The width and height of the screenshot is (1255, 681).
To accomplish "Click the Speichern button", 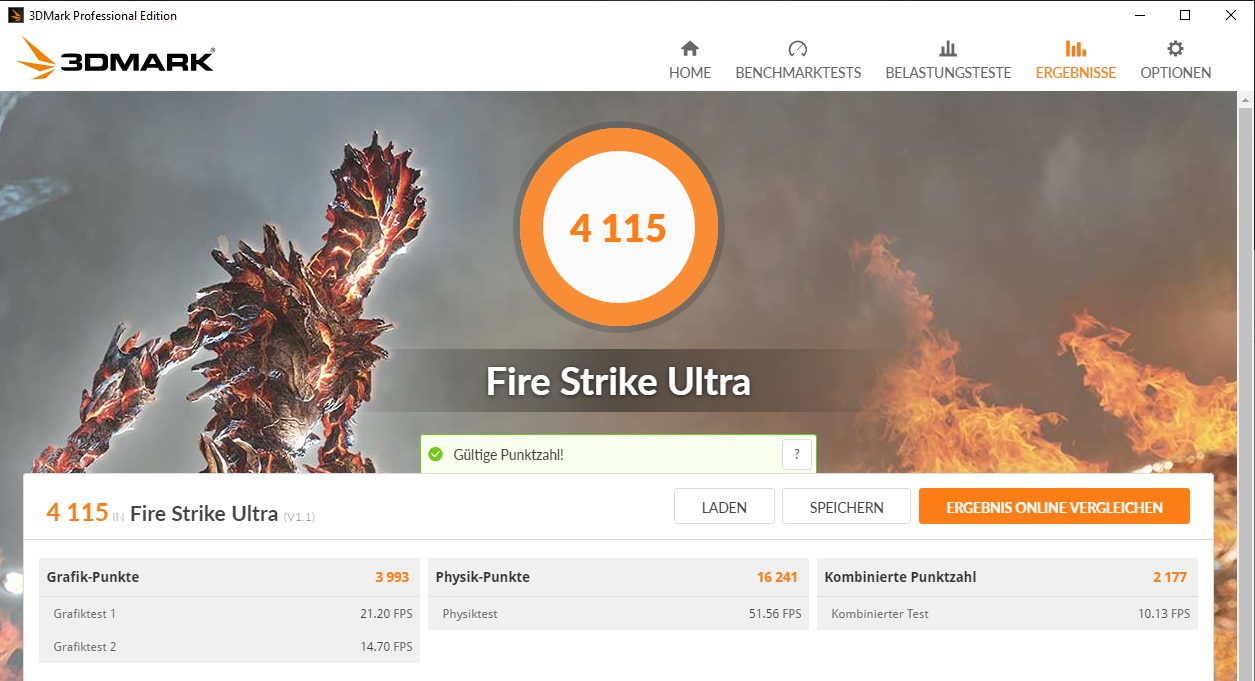I will click(x=846, y=507).
